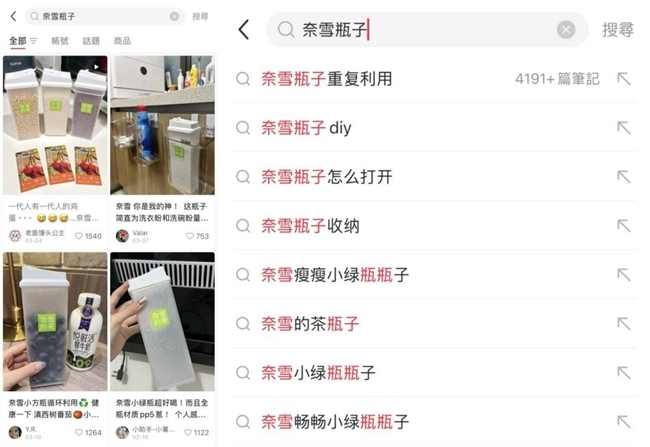Screen dimensions: 650x447
Task: Like Valar's post with 753 hearts
Action: 190,236
